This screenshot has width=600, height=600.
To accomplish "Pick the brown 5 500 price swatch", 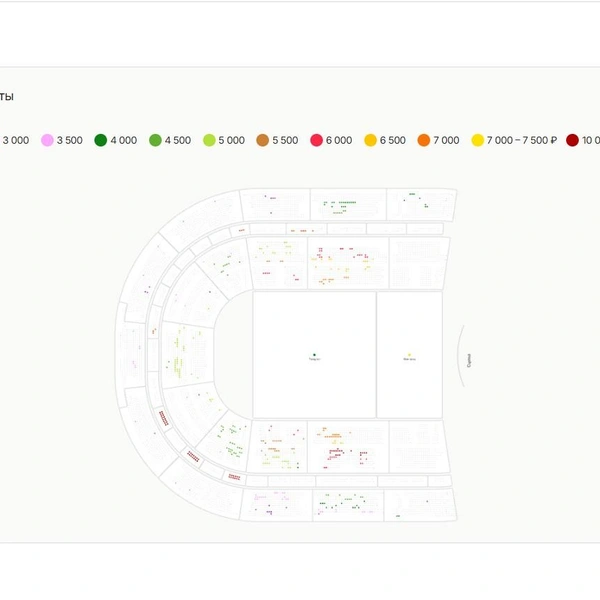I will pyautogui.click(x=263, y=141).
